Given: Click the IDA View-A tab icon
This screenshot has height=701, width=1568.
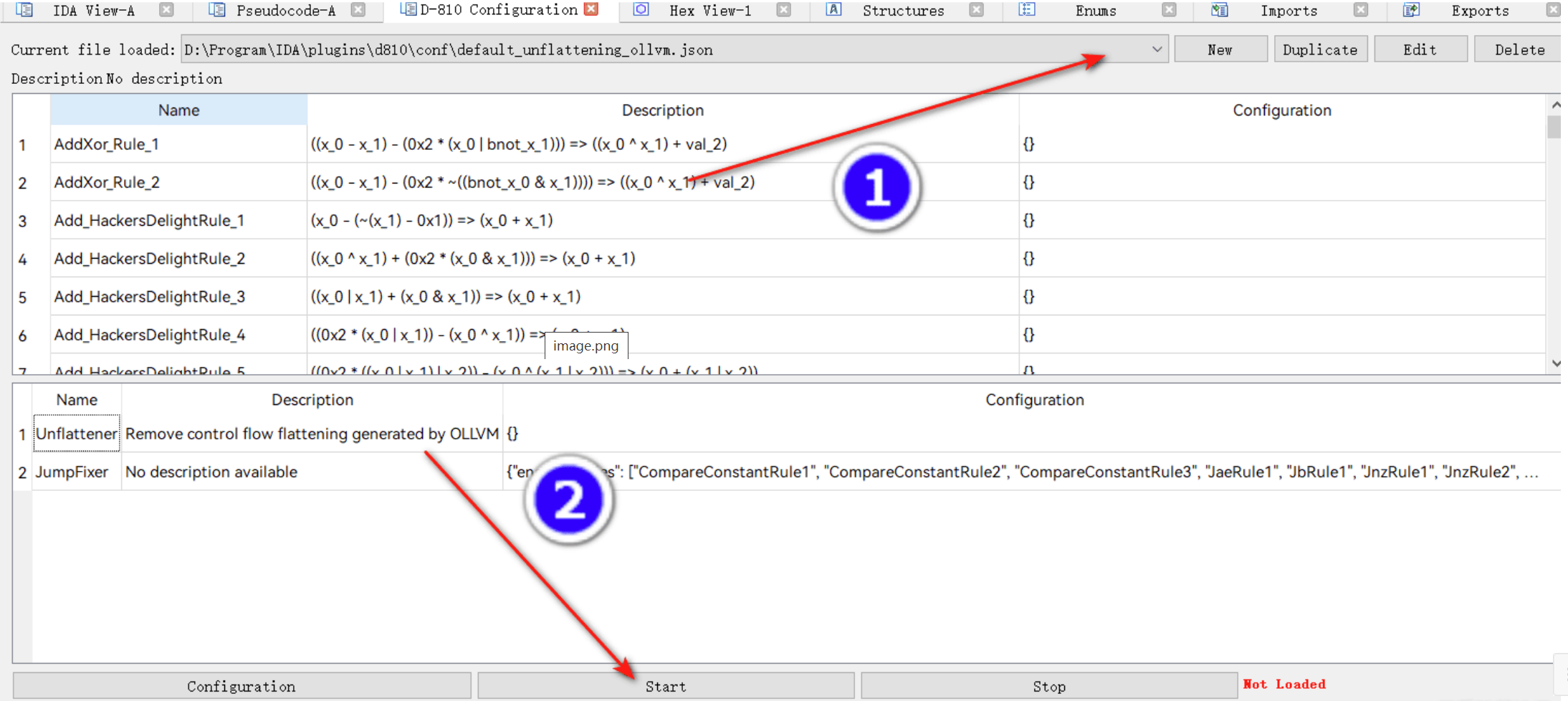Looking at the screenshot, I should 24,10.
